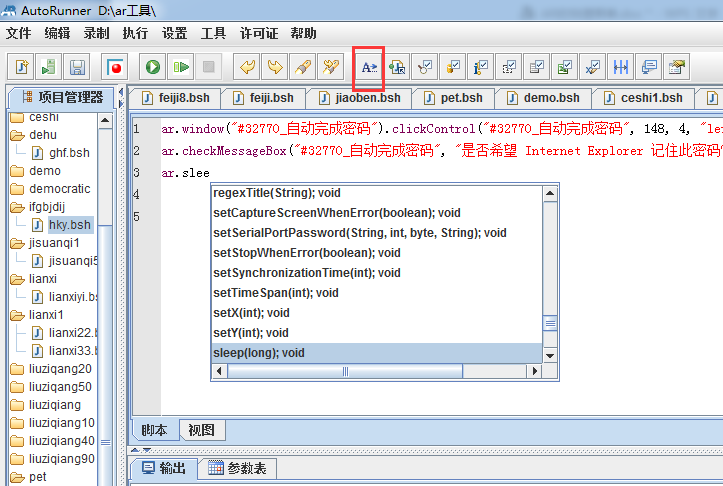Open the 执行 menu
This screenshot has width=723, height=486.
click(x=135, y=33)
